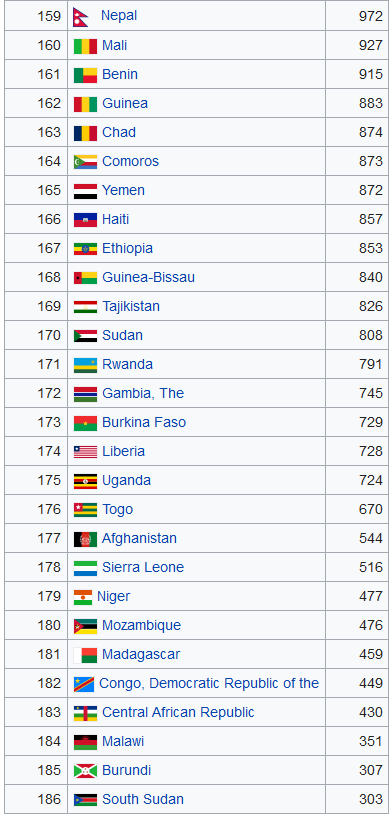
Task: Click the Tajikistan flag icon
Action: (85, 307)
